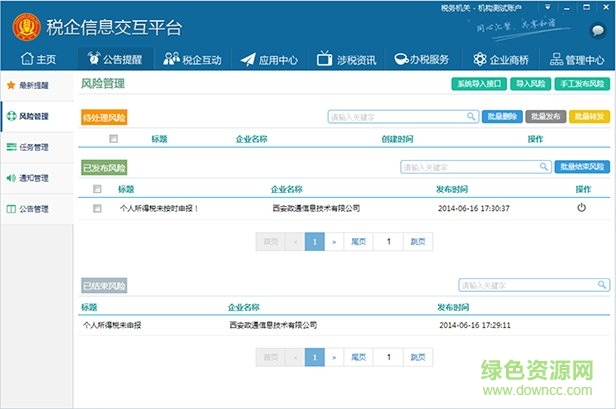Select all checkbox in 已发布风险 header
Screen dimensions: 616x409
tap(97, 188)
